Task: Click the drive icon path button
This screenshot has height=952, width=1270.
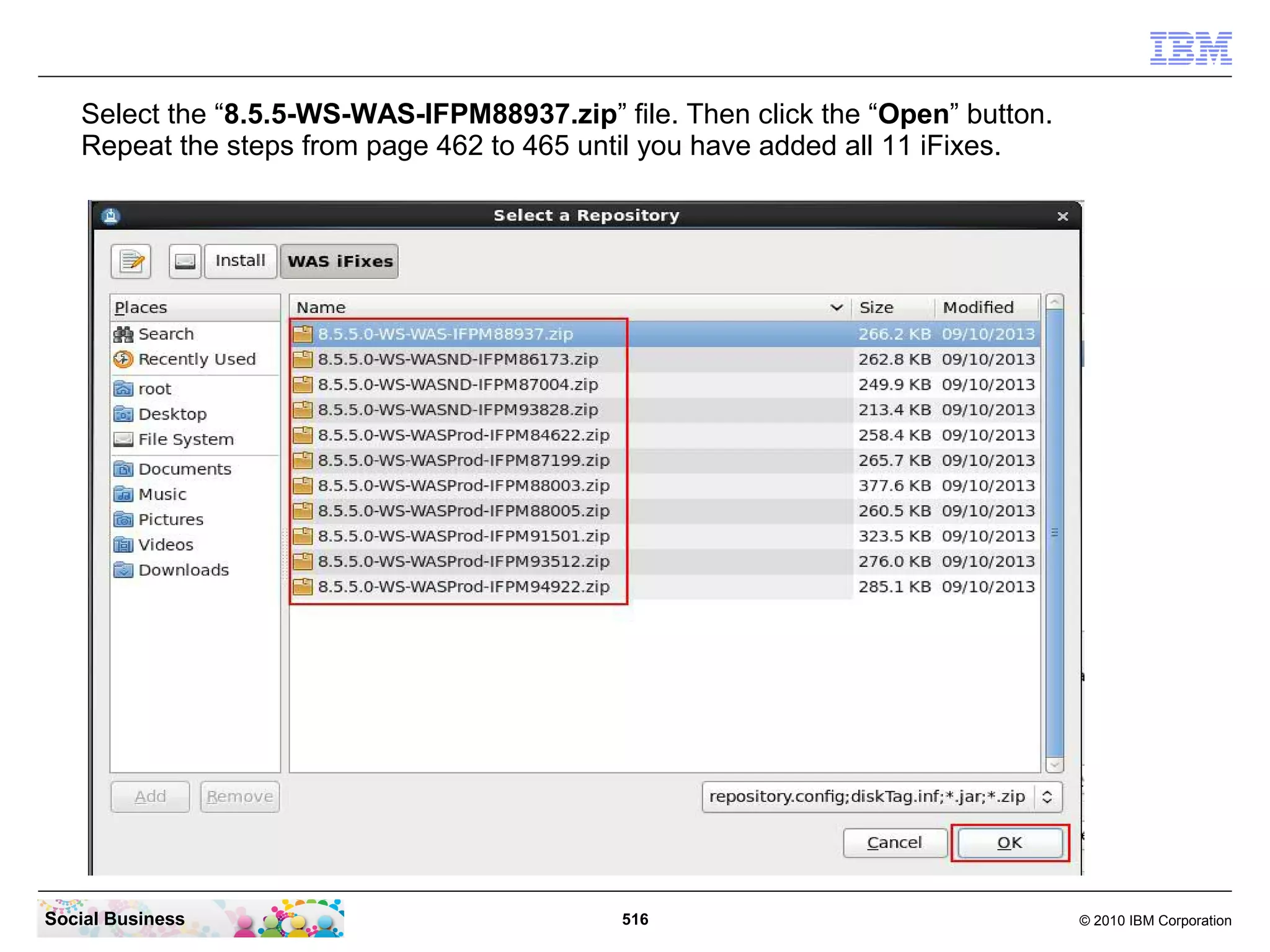Action: pyautogui.click(x=185, y=261)
